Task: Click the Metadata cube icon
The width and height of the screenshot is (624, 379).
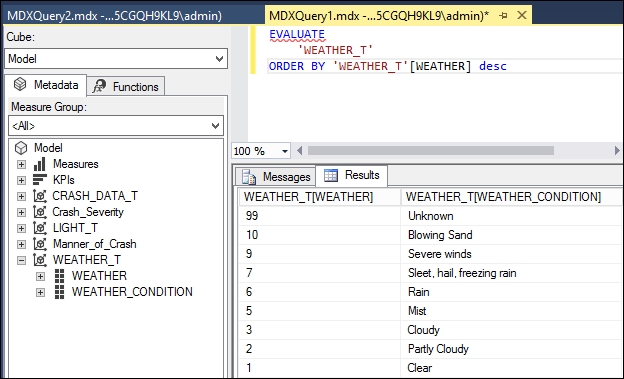Action: pyautogui.click(x=20, y=84)
